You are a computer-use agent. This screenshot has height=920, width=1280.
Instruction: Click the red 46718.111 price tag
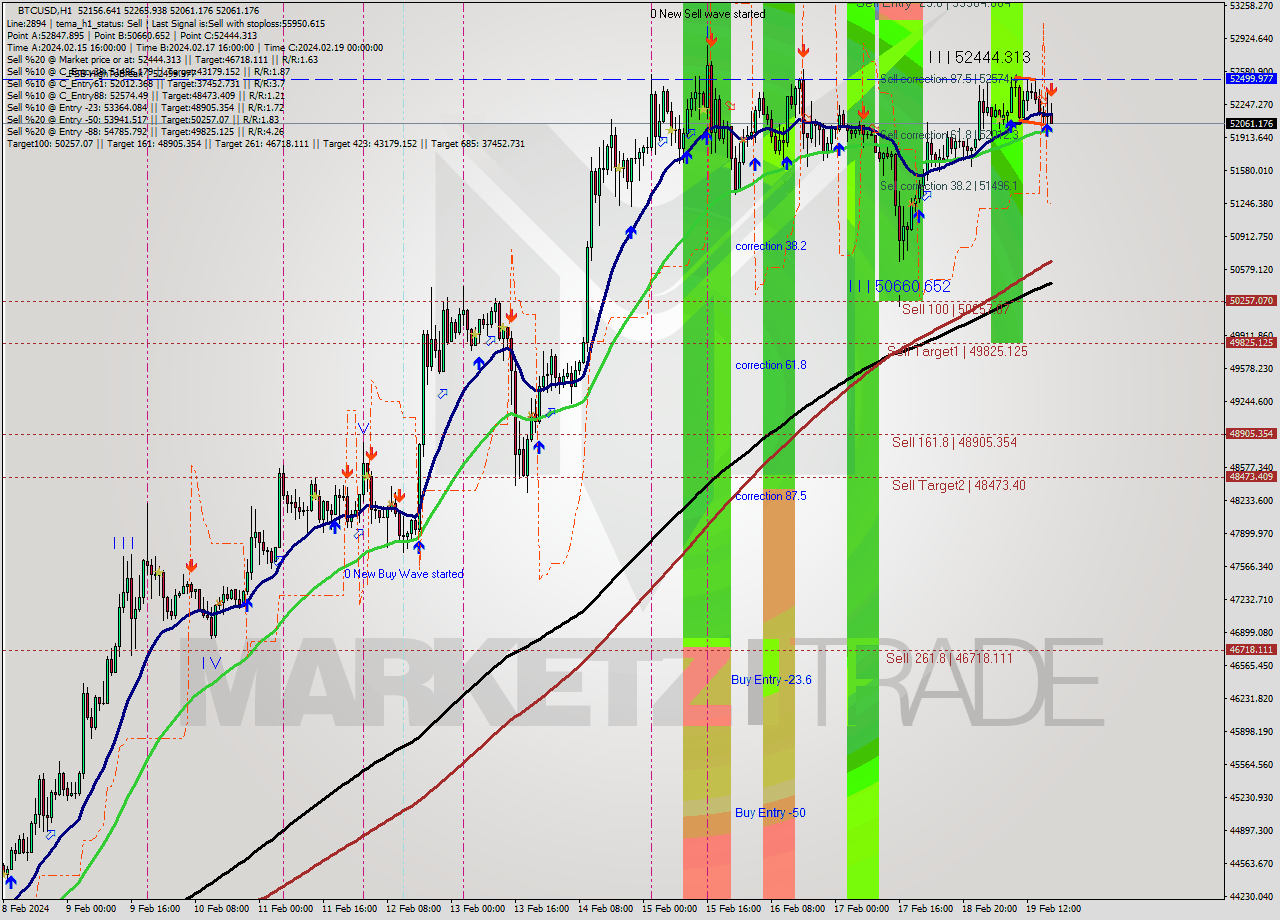tap(1251, 650)
